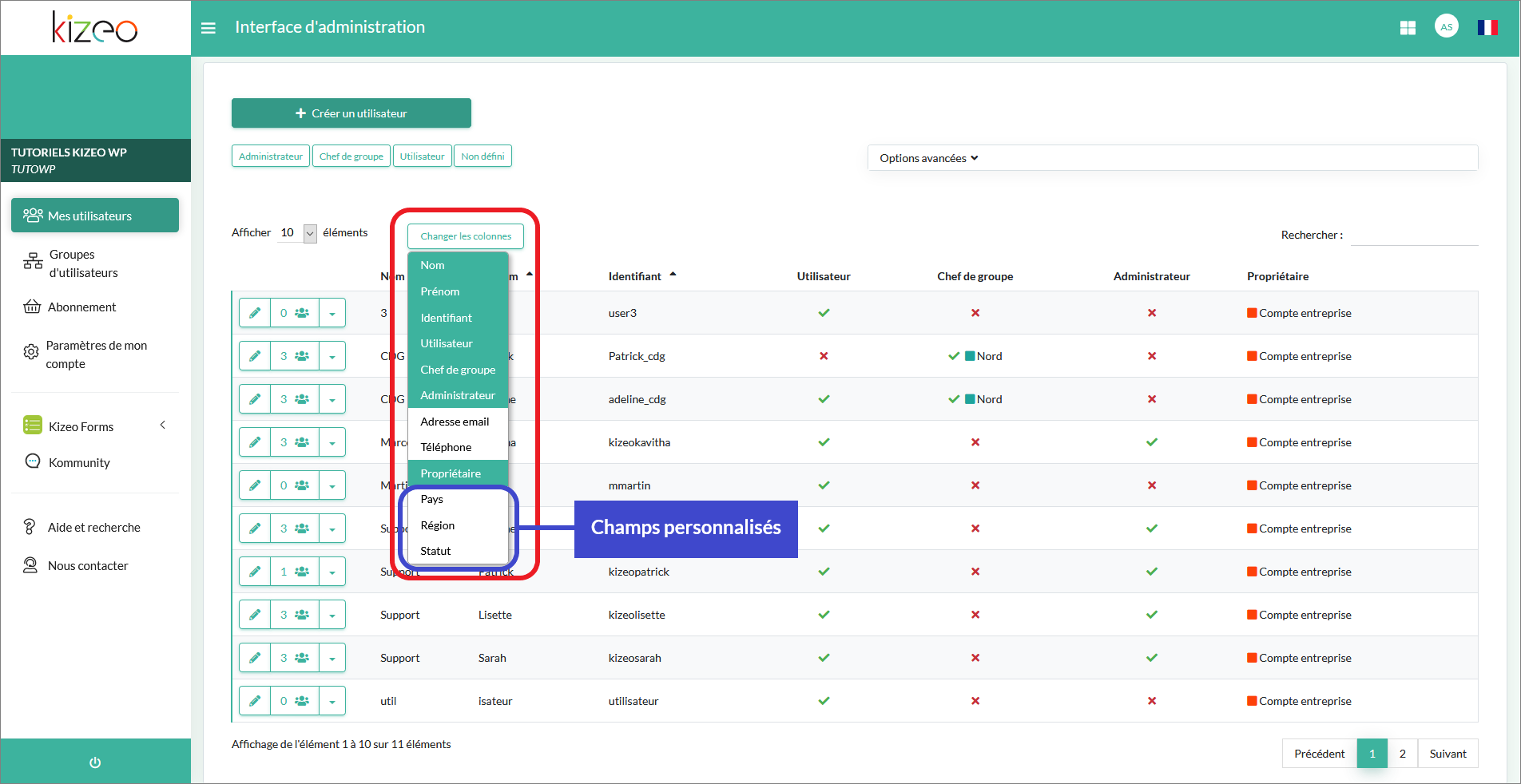Open the apps grid icon
This screenshot has width=1521, height=784.
(1408, 28)
